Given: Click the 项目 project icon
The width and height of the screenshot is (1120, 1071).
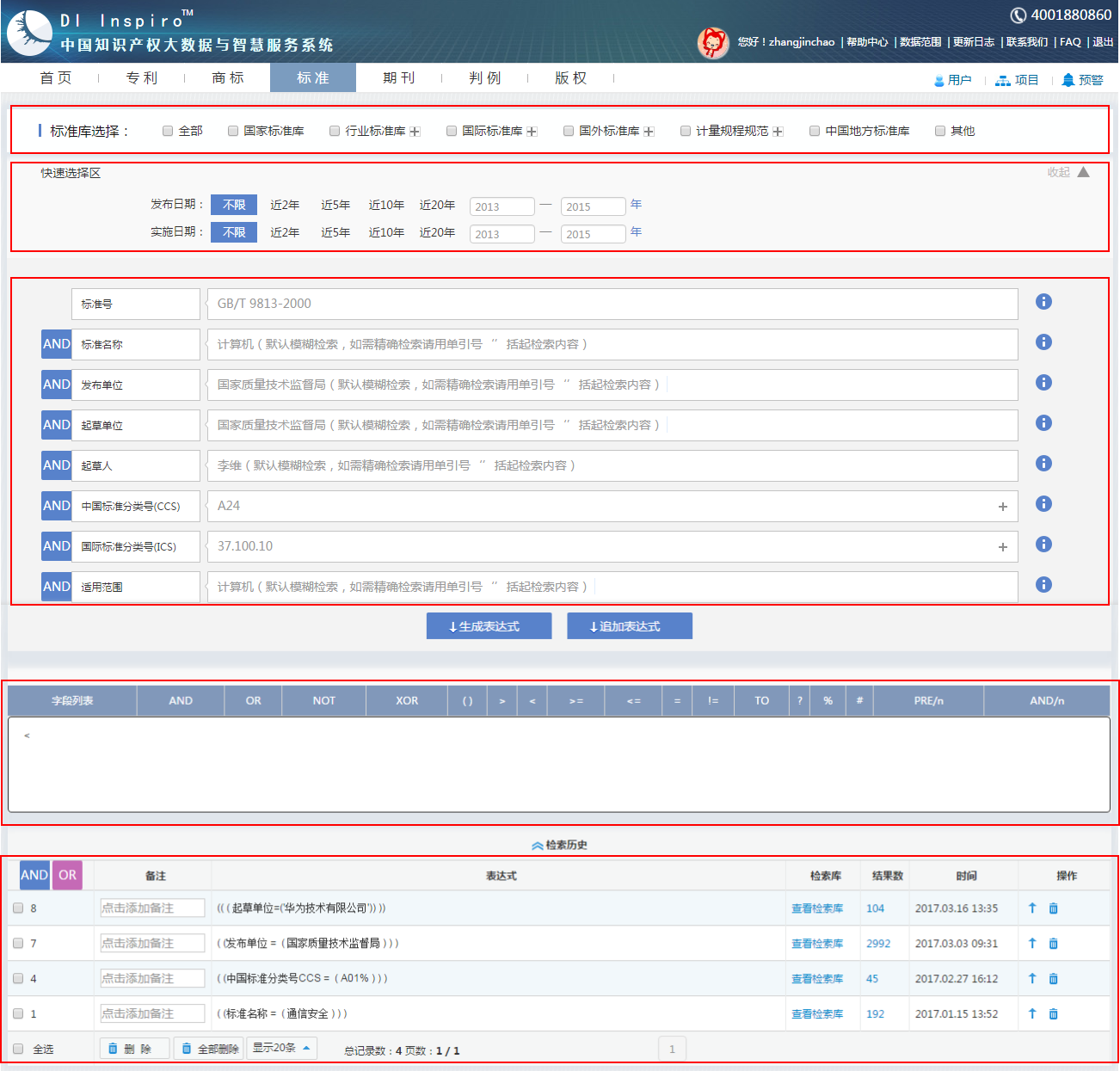Looking at the screenshot, I should point(1003,80).
